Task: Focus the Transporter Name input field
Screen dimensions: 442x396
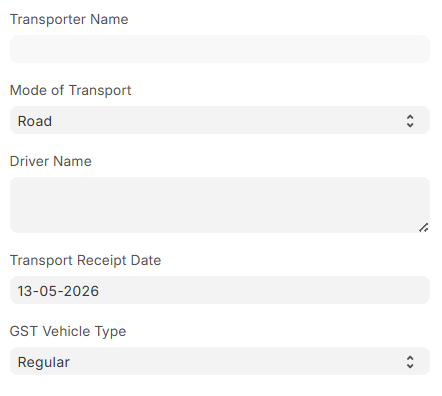Action: (x=220, y=49)
